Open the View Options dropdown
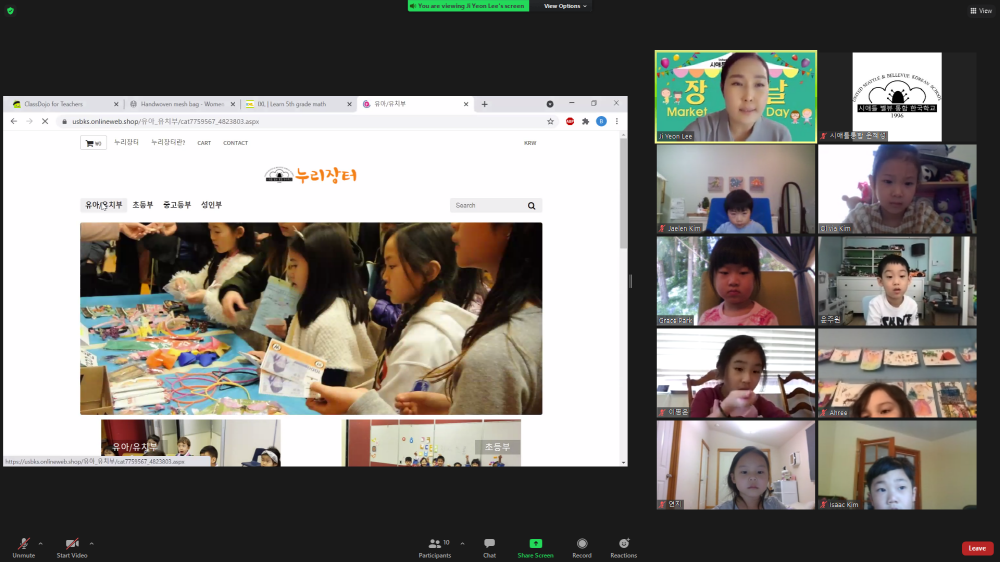The width and height of the screenshot is (1000, 562). pos(566,6)
